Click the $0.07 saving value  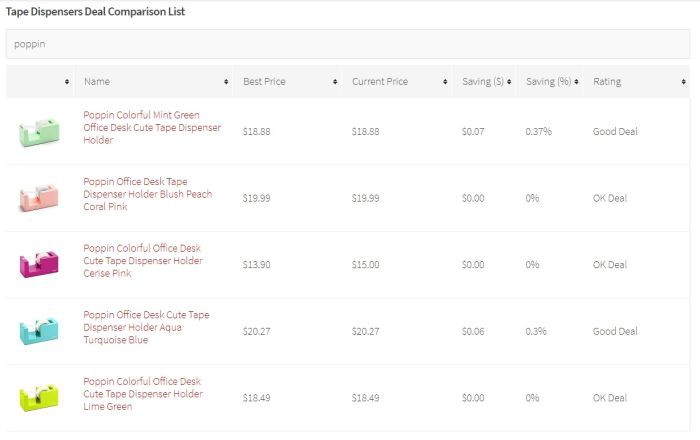point(473,132)
